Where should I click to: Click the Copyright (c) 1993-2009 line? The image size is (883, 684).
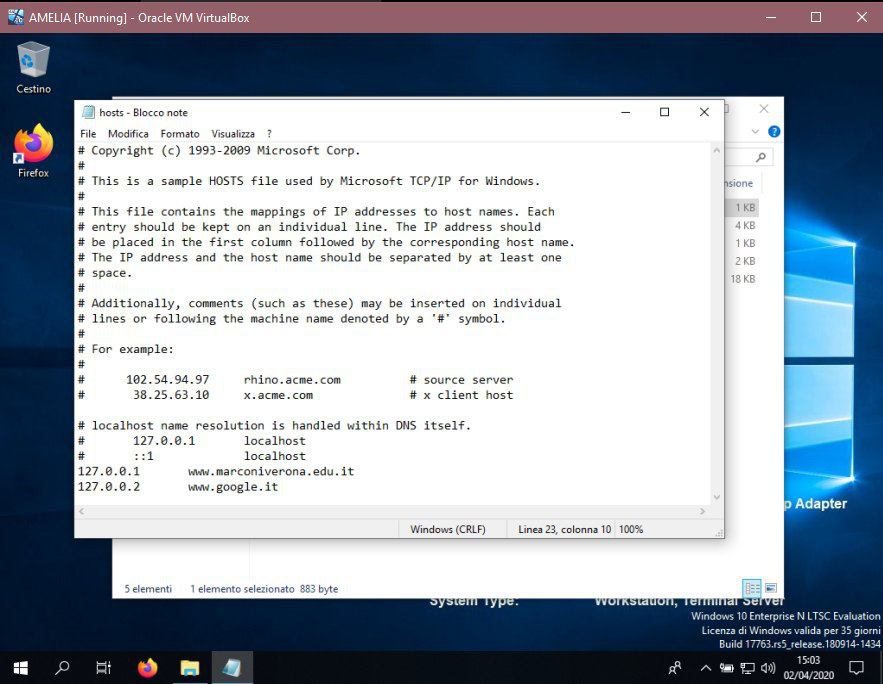(219, 151)
